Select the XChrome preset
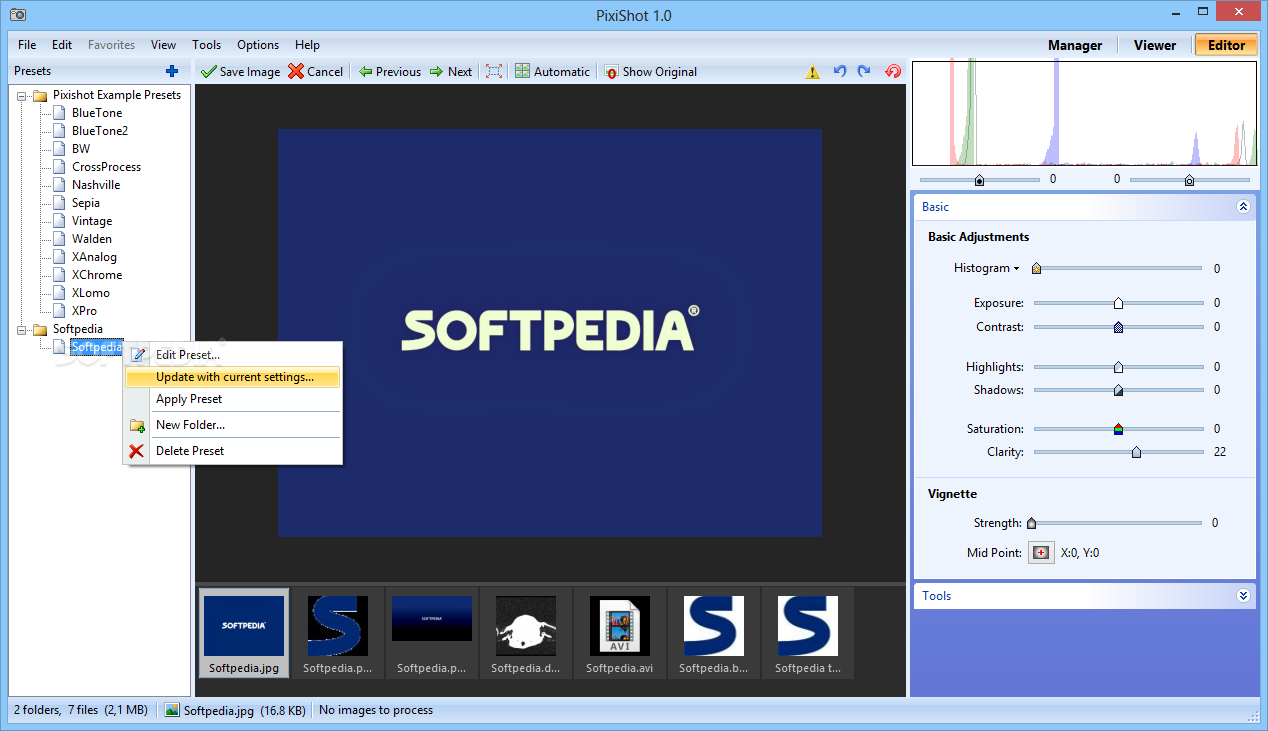This screenshot has height=731, width=1268. tap(97, 275)
